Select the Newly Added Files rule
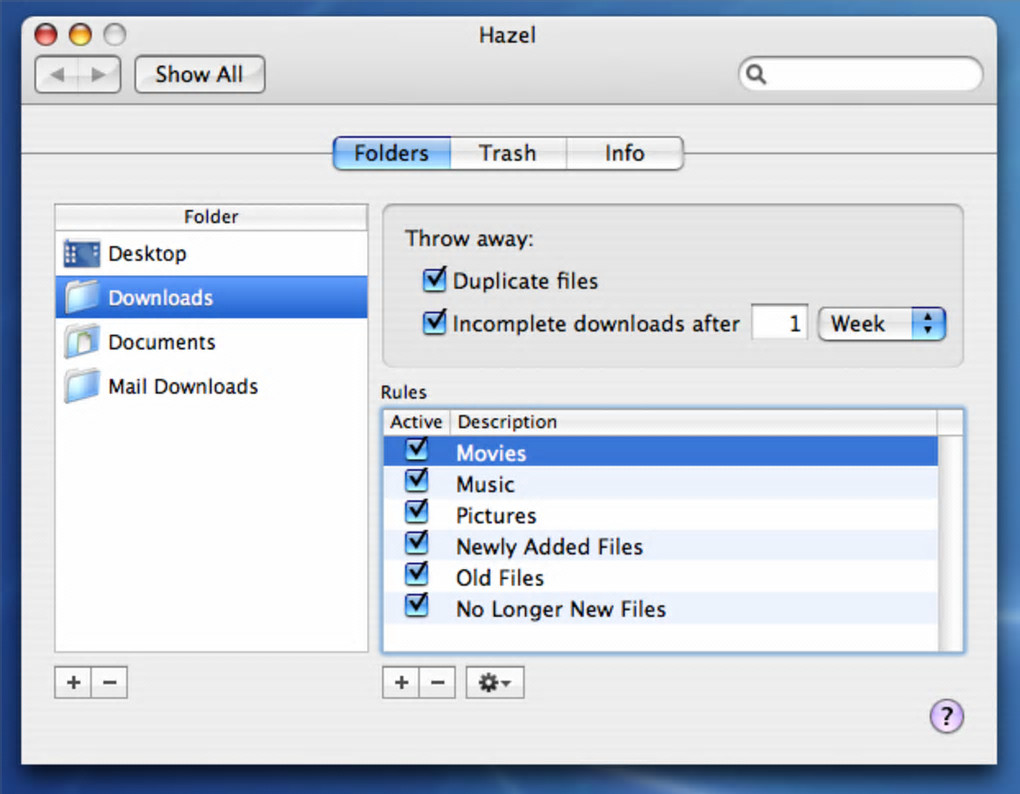Viewport: 1020px width, 794px height. click(661, 546)
